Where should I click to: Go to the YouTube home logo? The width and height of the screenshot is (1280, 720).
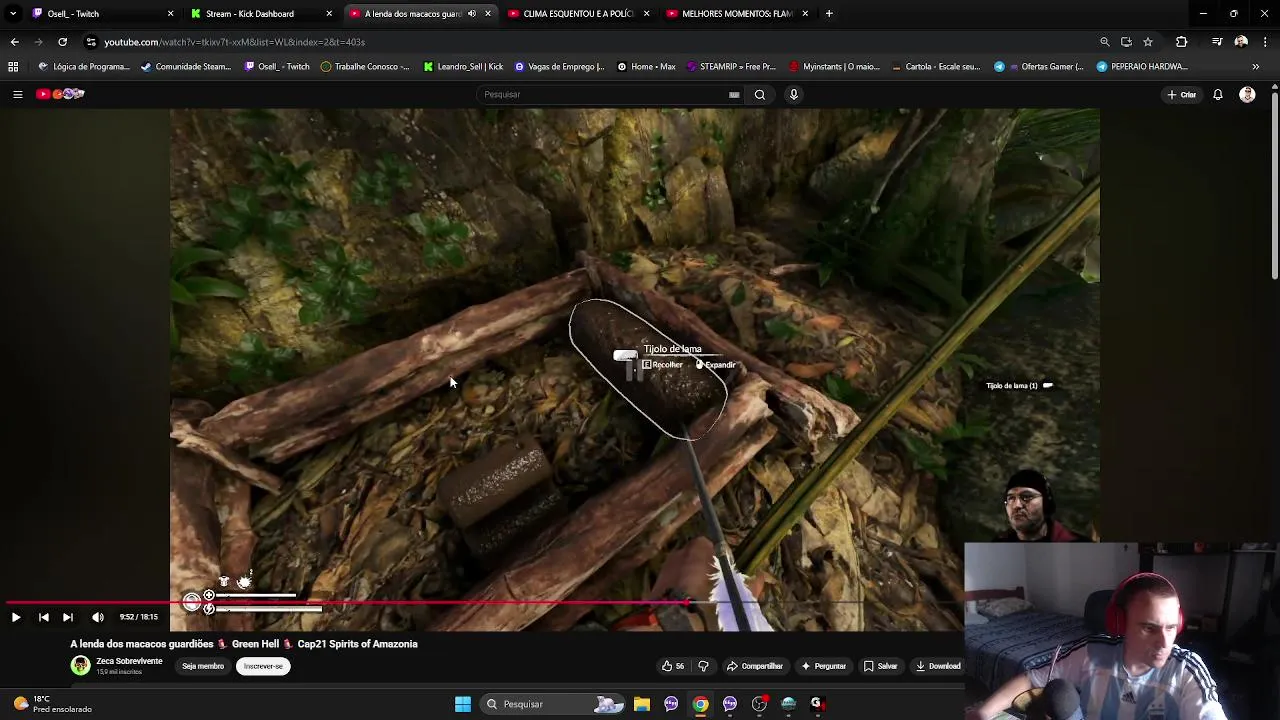coord(60,94)
